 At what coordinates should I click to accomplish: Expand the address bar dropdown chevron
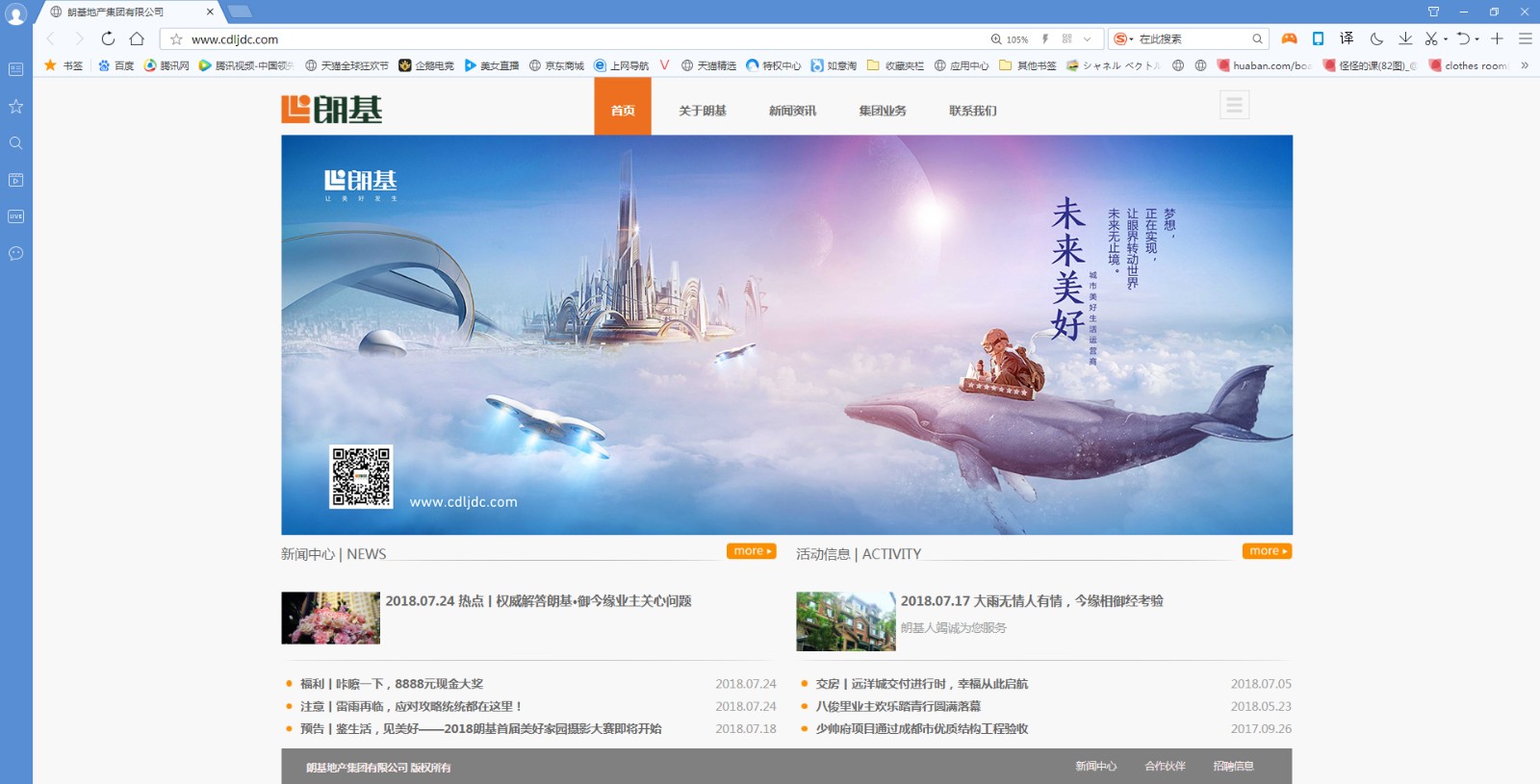[1088, 39]
